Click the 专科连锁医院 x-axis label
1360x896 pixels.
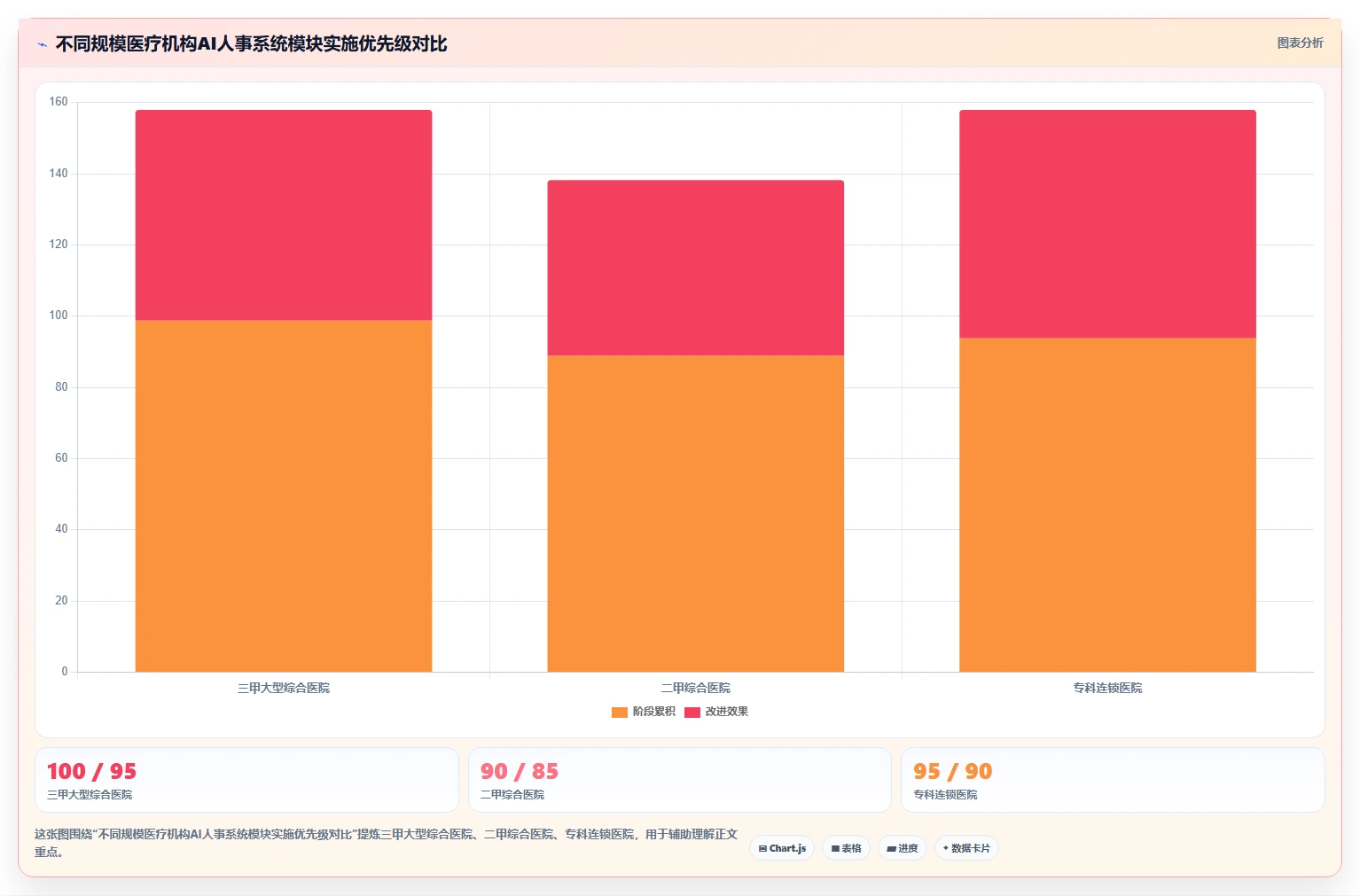tap(1107, 688)
